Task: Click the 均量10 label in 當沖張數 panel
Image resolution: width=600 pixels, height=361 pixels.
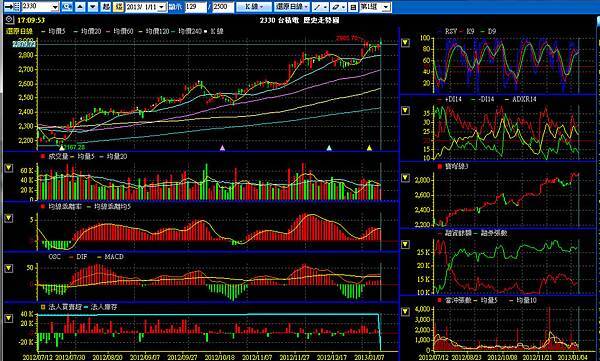Action: click(527, 301)
